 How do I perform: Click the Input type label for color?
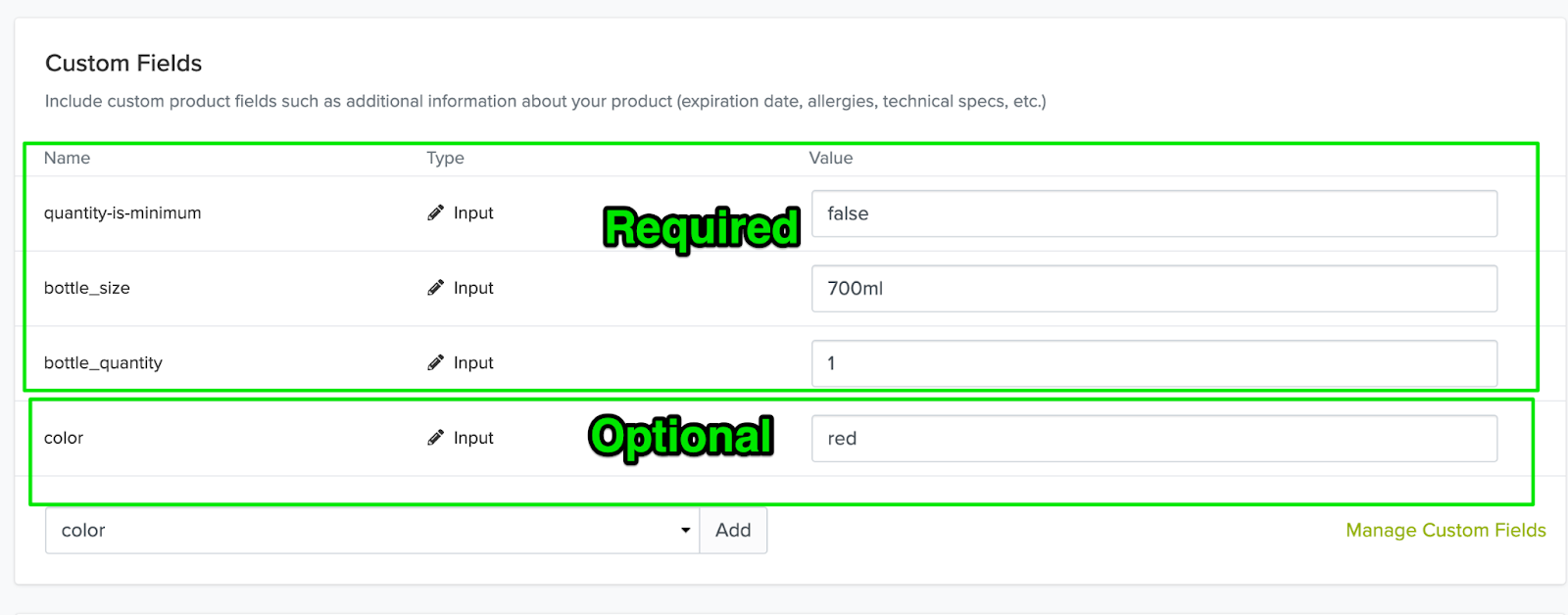[473, 438]
